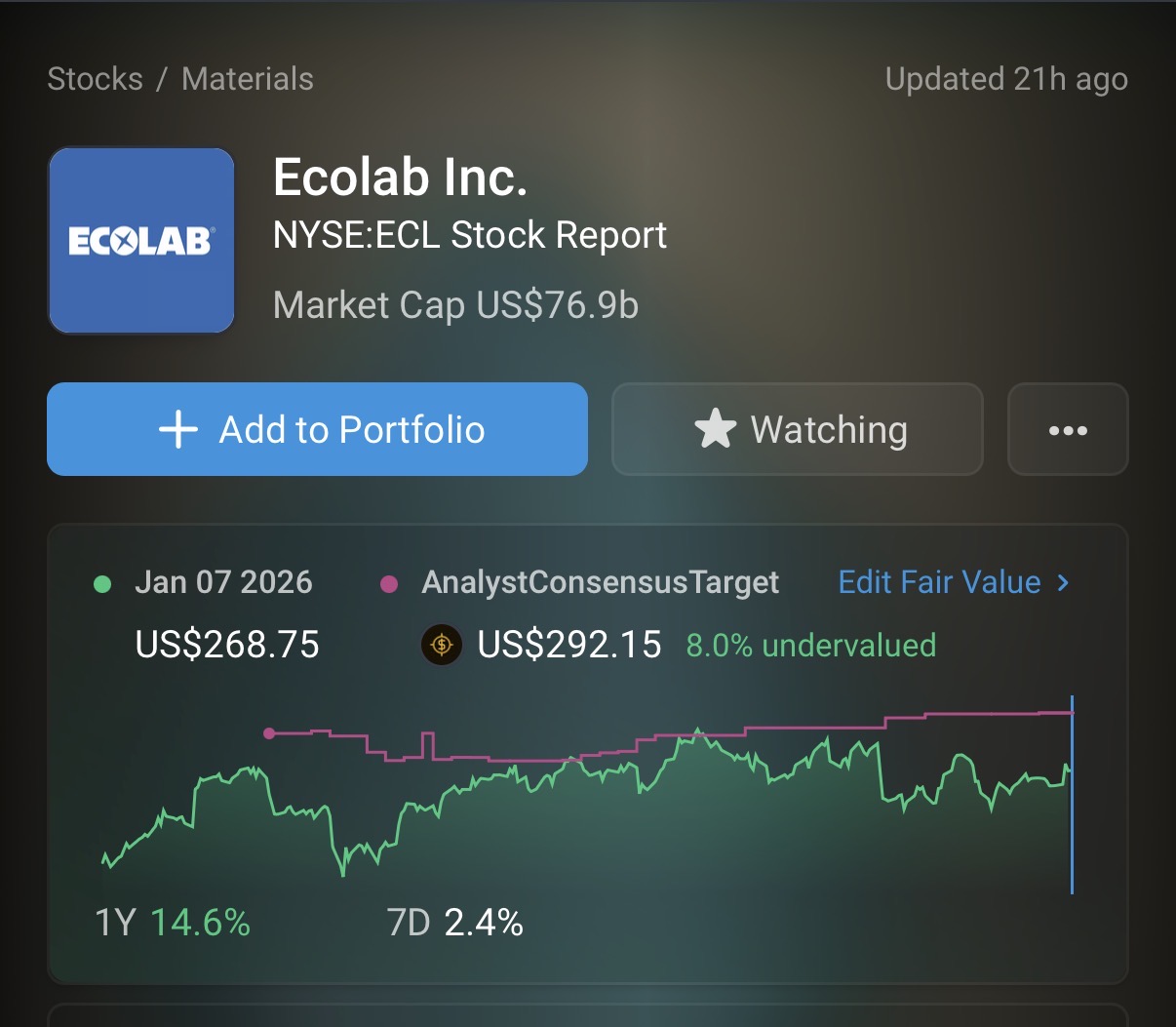This screenshot has height=1027, width=1176.
Task: Toggle the Watching watchlist button
Action: (797, 429)
